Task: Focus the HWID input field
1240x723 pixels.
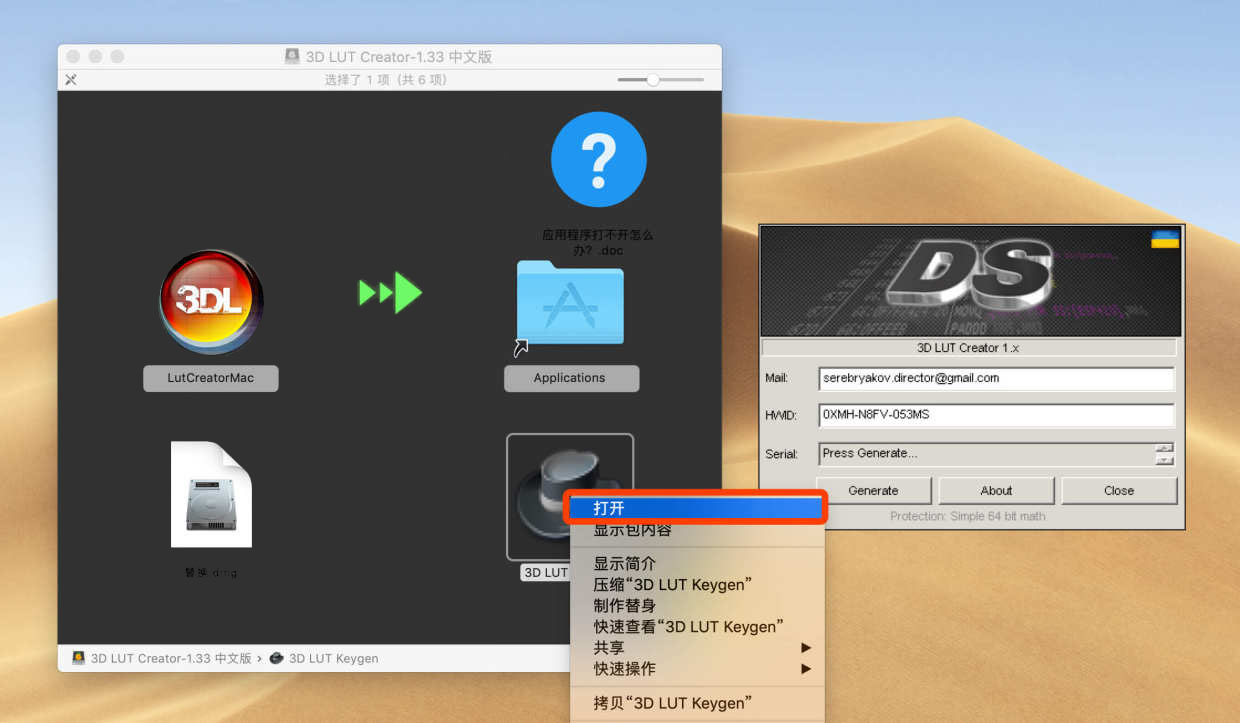Action: tap(996, 415)
